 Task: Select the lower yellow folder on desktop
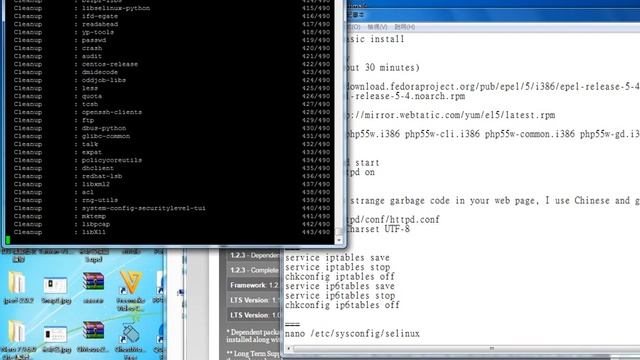point(17,339)
